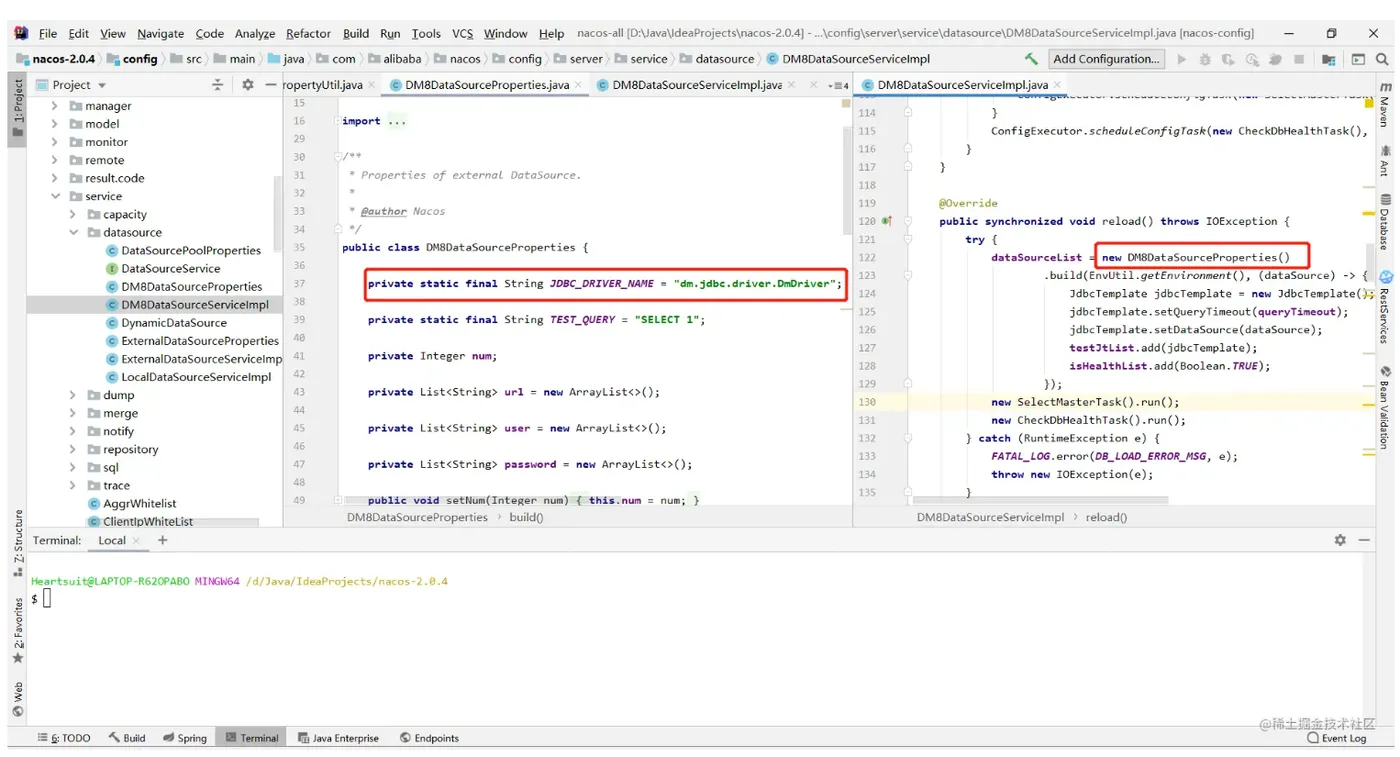Open the Tools menu
The width and height of the screenshot is (1400, 757).
(x=426, y=33)
